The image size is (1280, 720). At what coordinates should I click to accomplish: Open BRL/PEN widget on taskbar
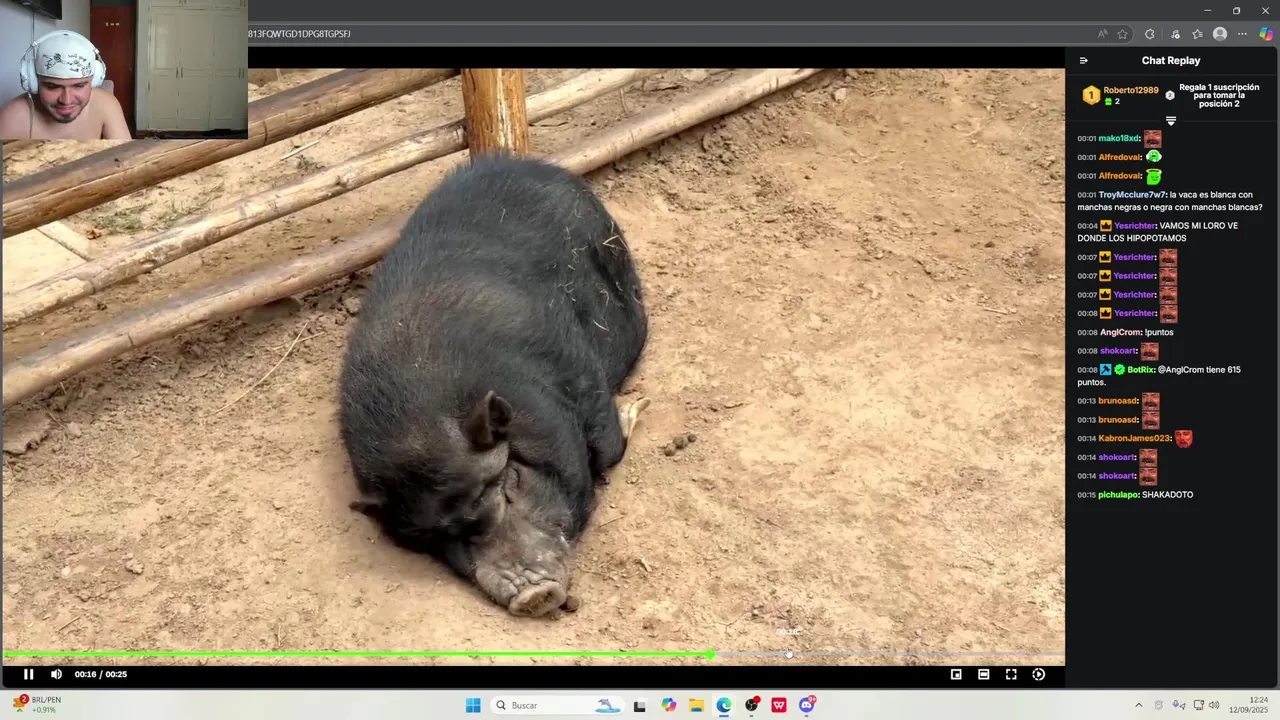(36, 705)
